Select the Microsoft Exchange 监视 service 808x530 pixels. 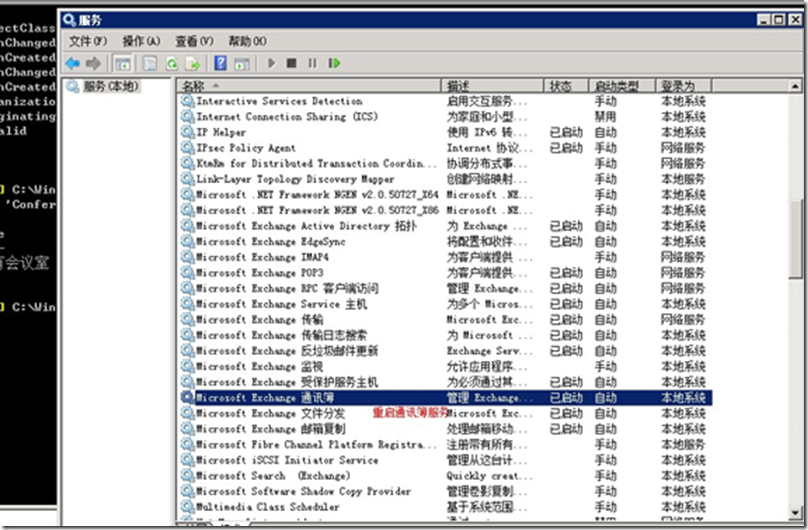pyautogui.click(x=260, y=366)
